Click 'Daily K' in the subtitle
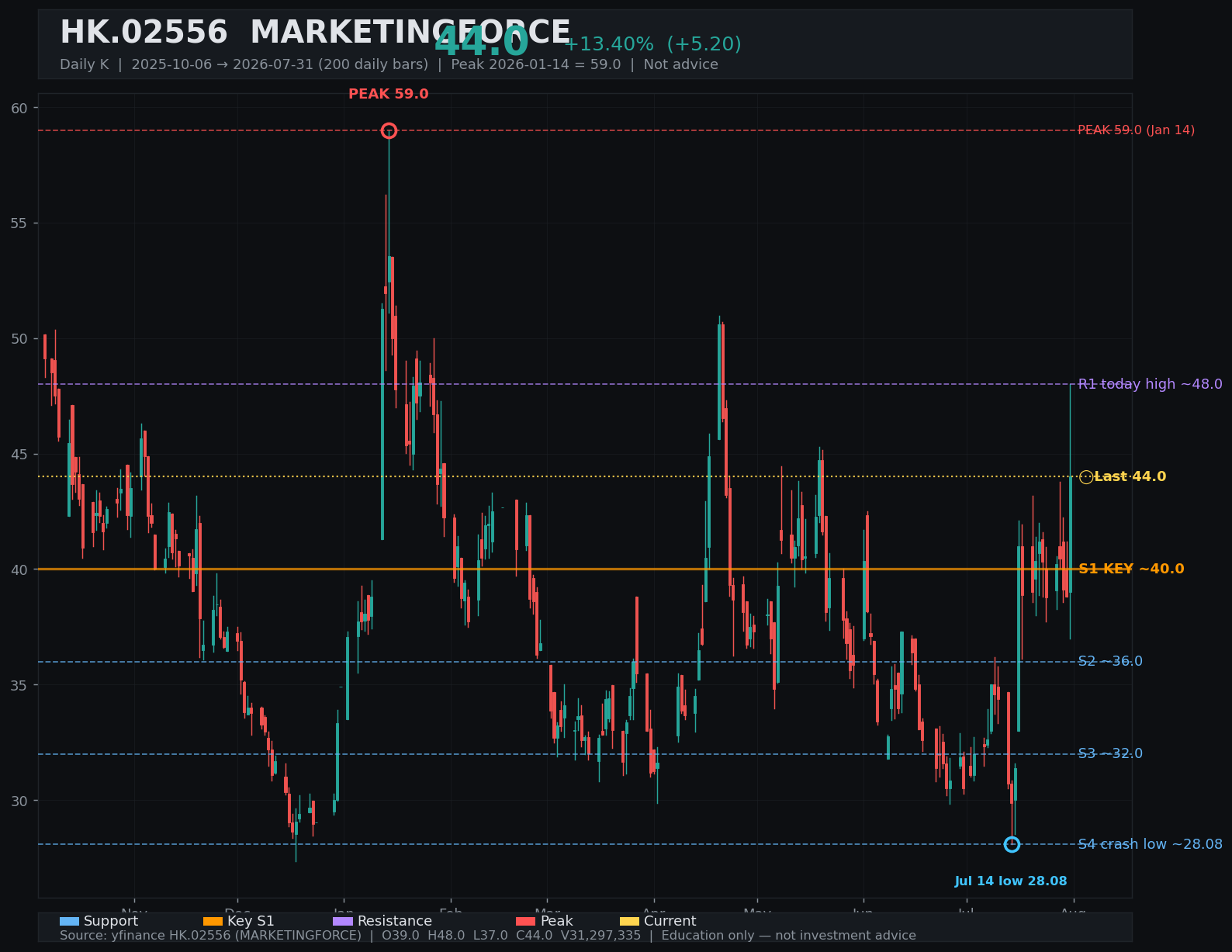This screenshot has width=1232, height=952. click(85, 64)
